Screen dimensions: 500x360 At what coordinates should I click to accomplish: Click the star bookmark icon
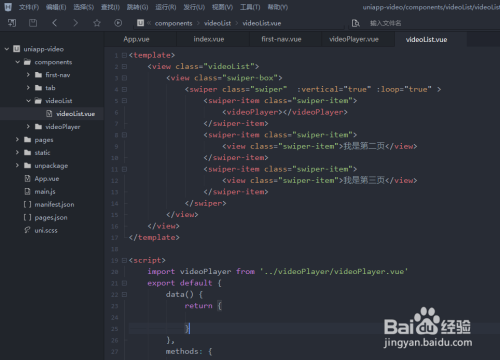(97, 23)
